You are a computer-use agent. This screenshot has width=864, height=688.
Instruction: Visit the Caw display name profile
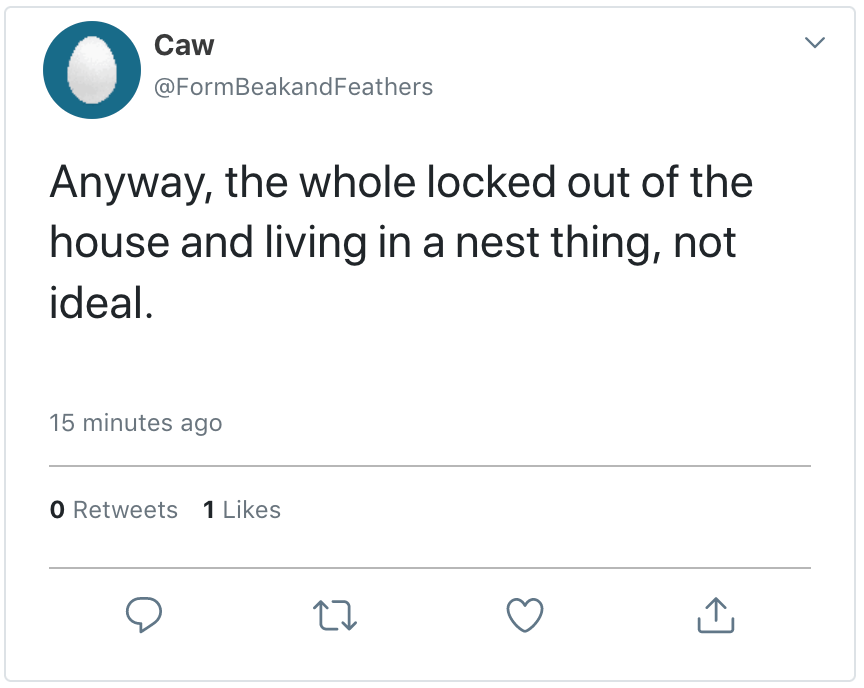[x=184, y=45]
